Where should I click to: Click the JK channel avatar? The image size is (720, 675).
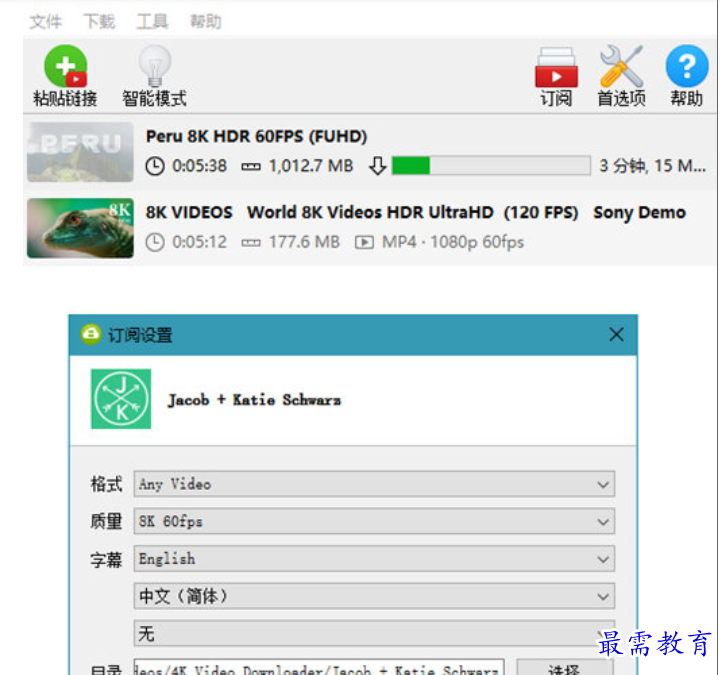point(121,399)
